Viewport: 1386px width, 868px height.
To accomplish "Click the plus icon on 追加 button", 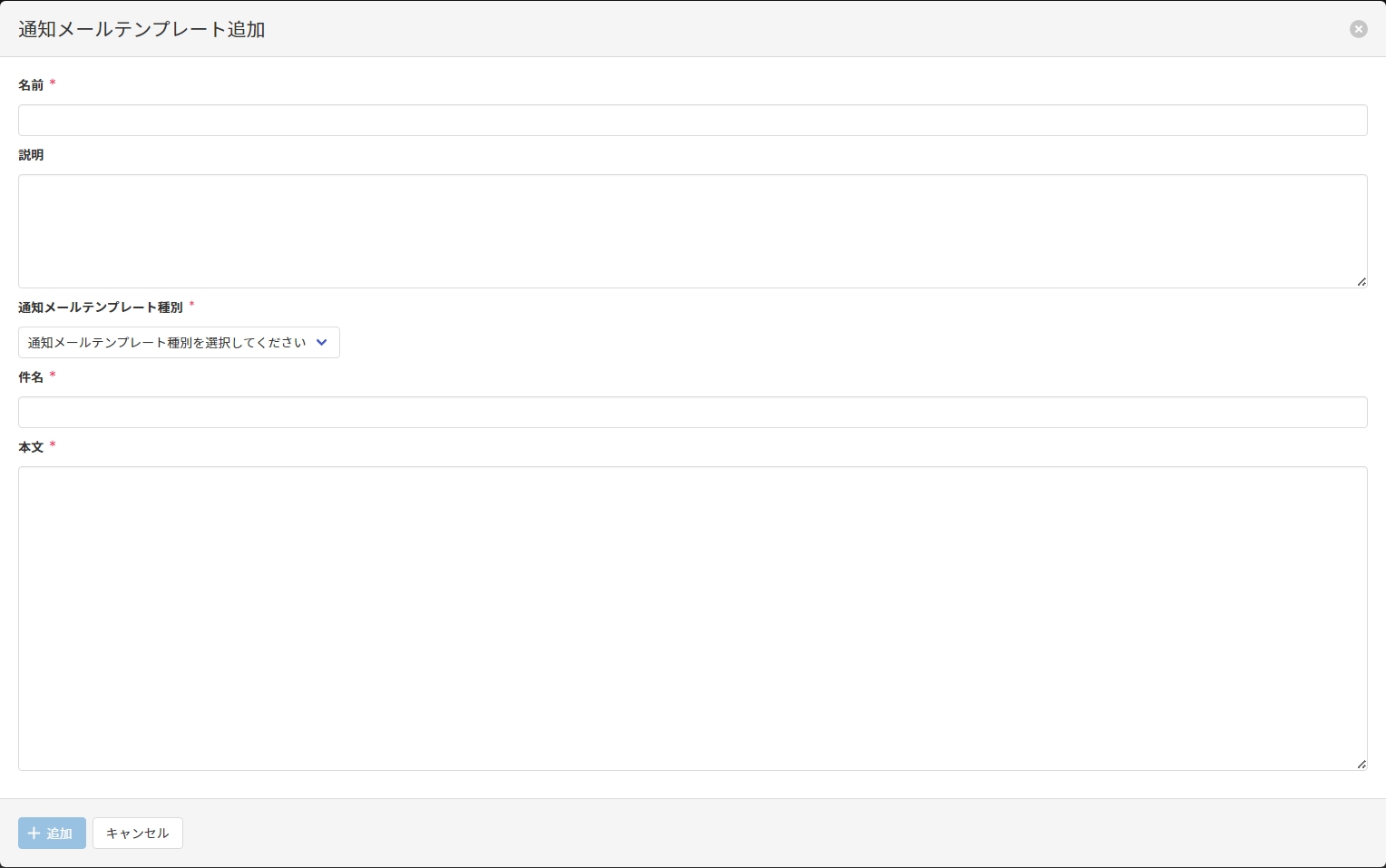I will (x=34, y=834).
